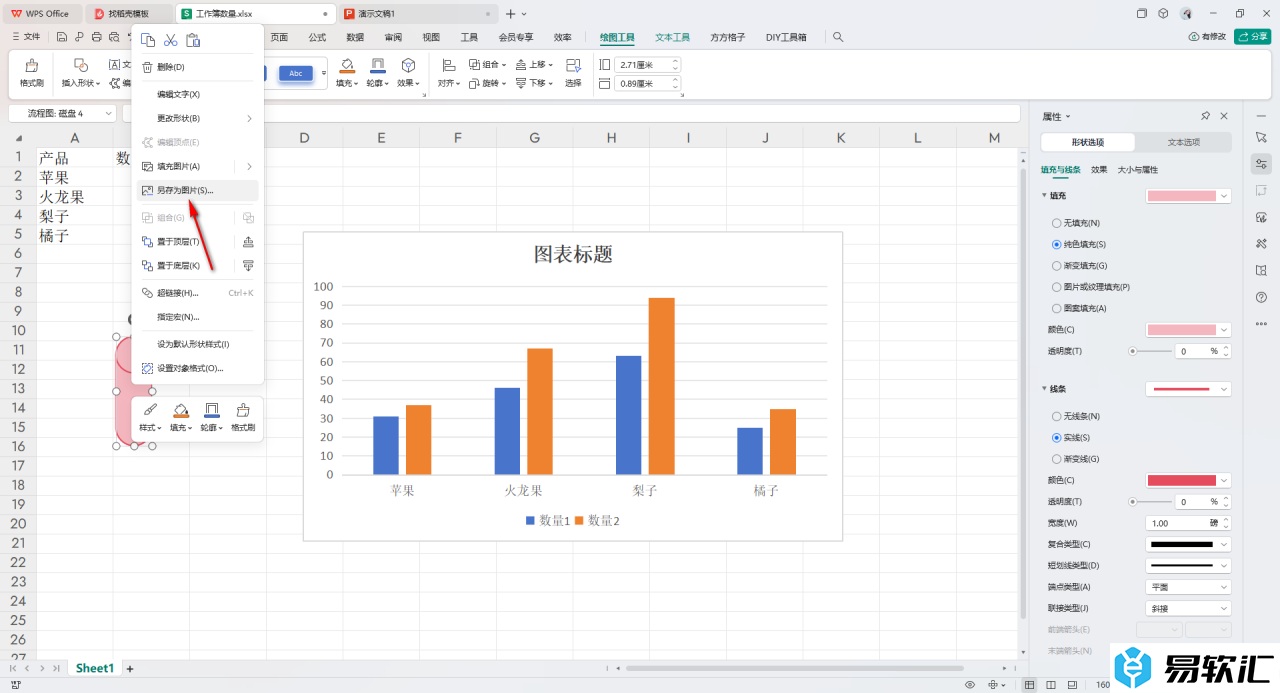Viewport: 1280px width, 693px height.
Task: Switch to 视图 ribbon tab
Action: pyautogui.click(x=431, y=37)
